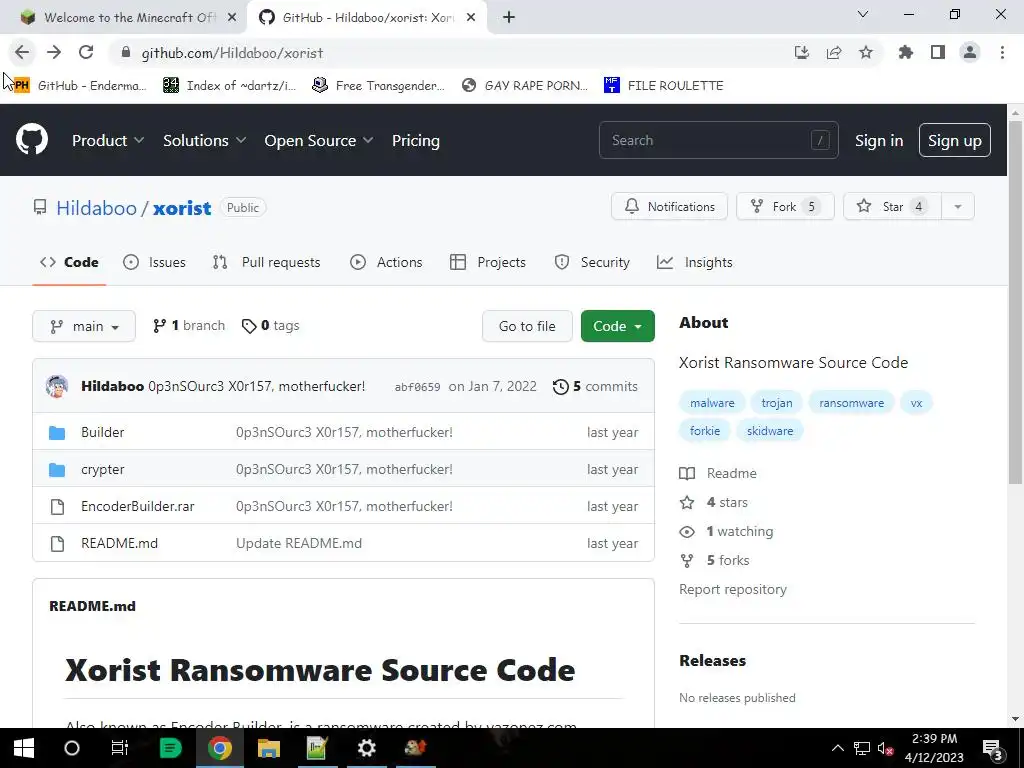Click the Builder folder icon
The image size is (1024, 768).
point(57,432)
